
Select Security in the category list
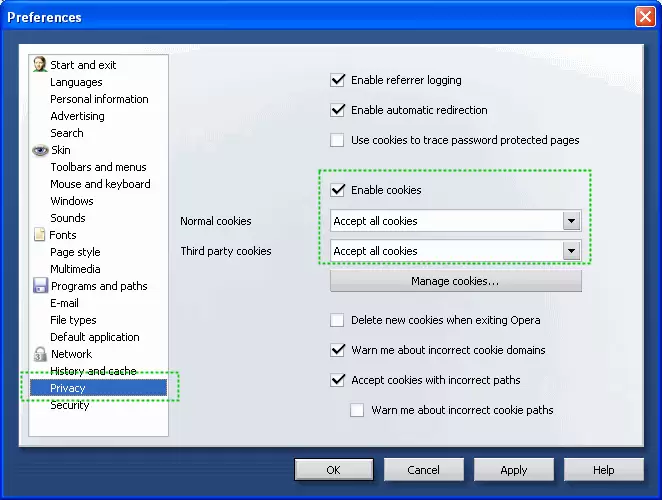(x=70, y=405)
